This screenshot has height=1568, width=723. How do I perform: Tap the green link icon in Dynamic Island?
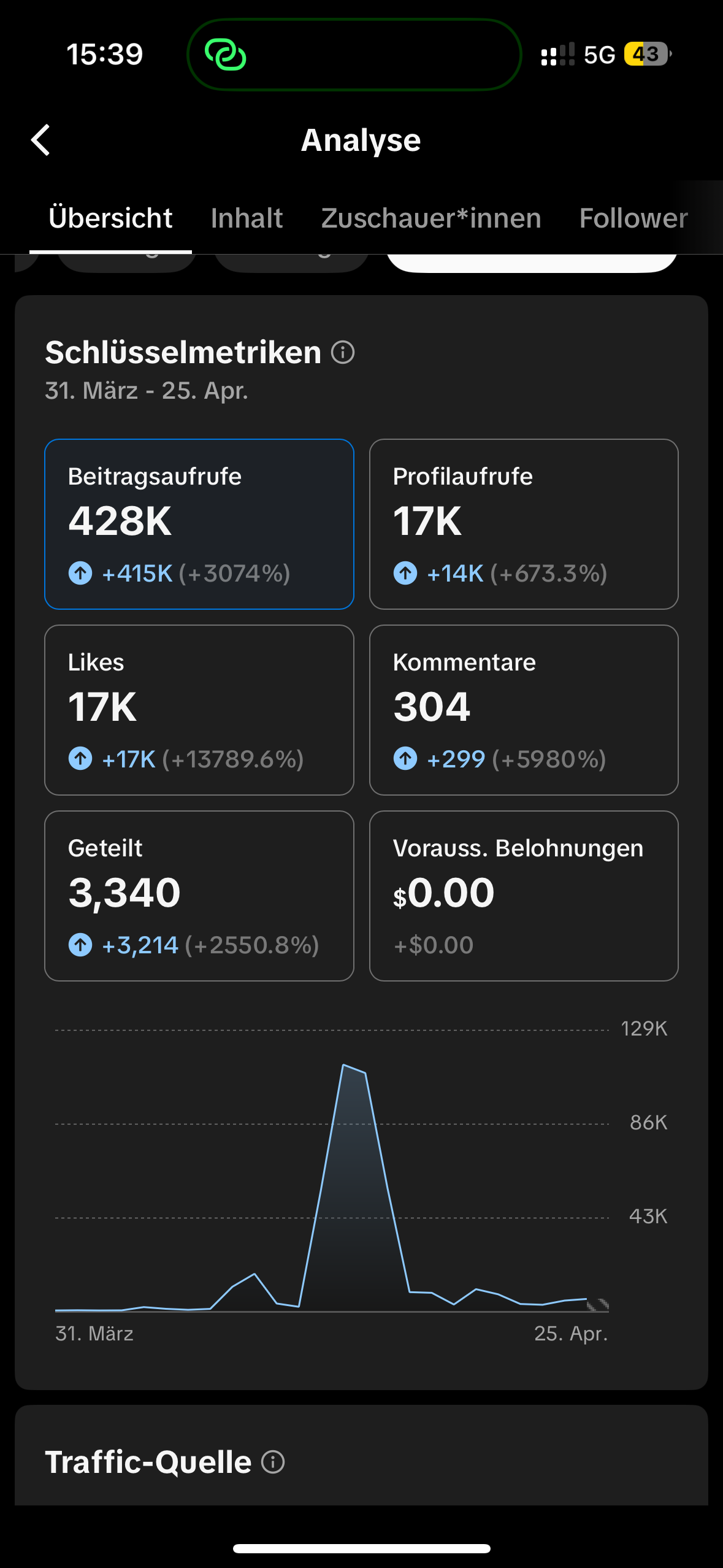[x=226, y=55]
